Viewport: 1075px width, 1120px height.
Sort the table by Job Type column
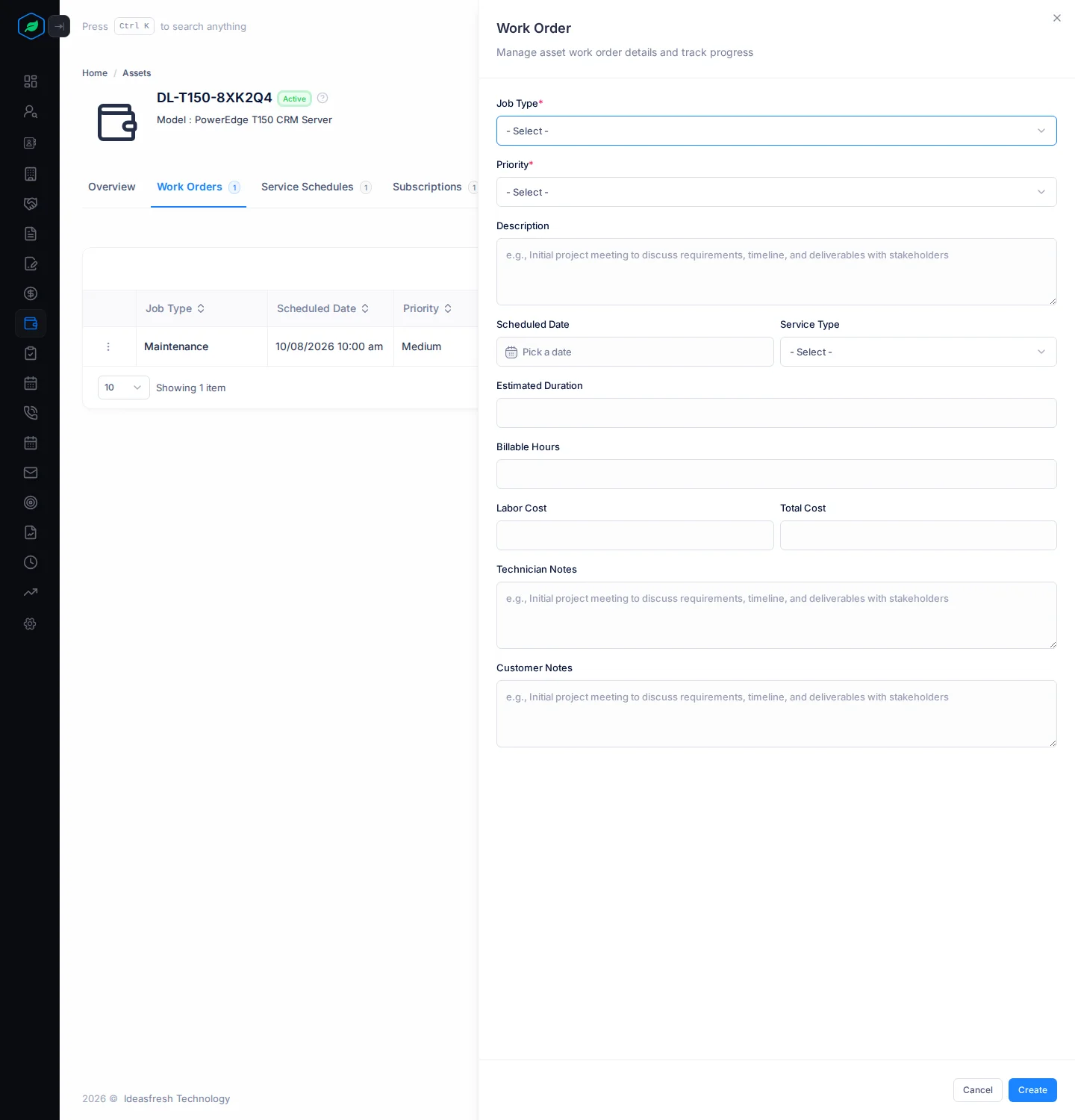point(175,308)
